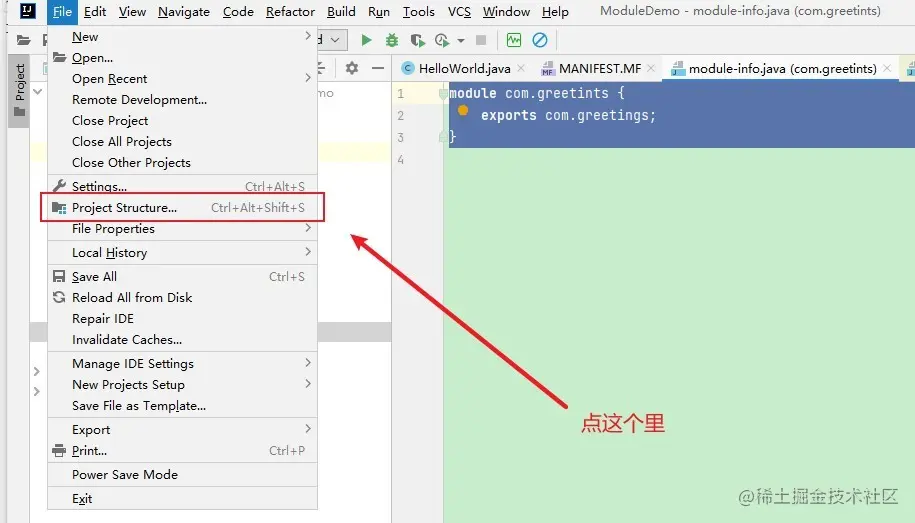Select Remote Development... menu item

pyautogui.click(x=182, y=100)
